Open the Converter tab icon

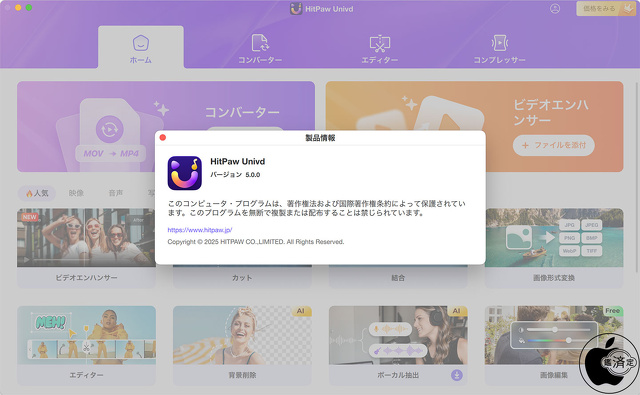click(260, 43)
